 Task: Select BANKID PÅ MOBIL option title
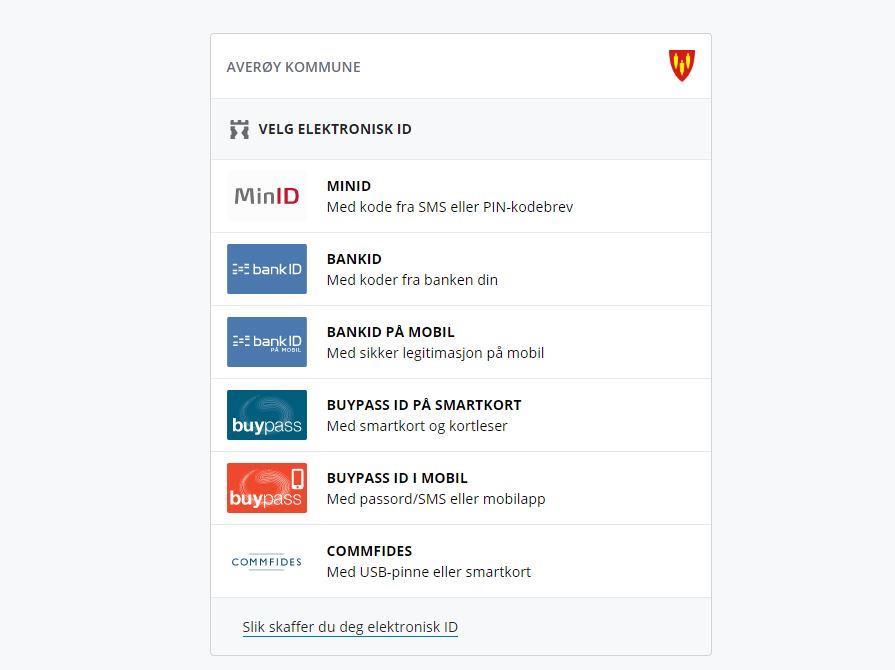pos(391,332)
